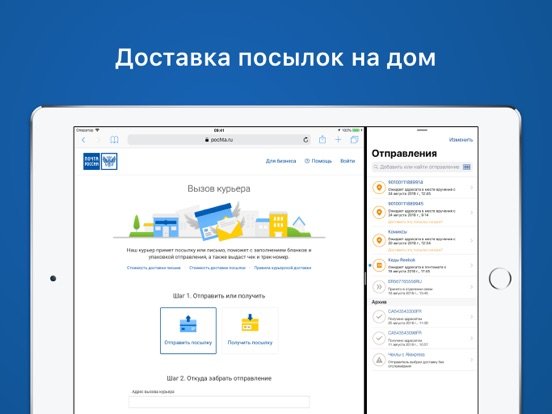Tap the Safari back arrow
This screenshot has height=414, width=552.
tap(83, 140)
